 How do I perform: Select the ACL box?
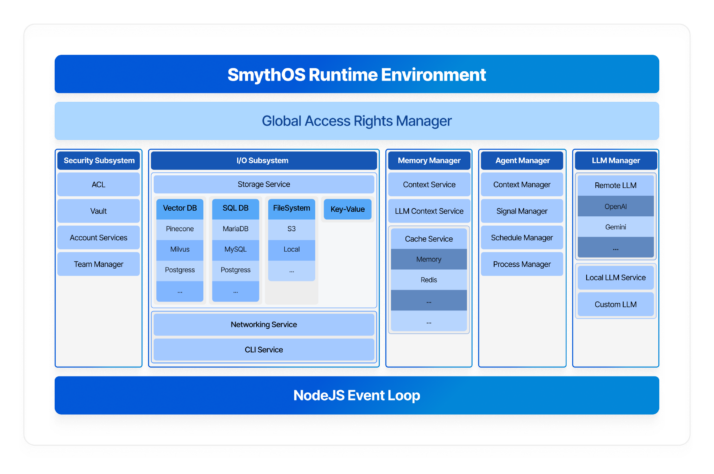pos(99,184)
